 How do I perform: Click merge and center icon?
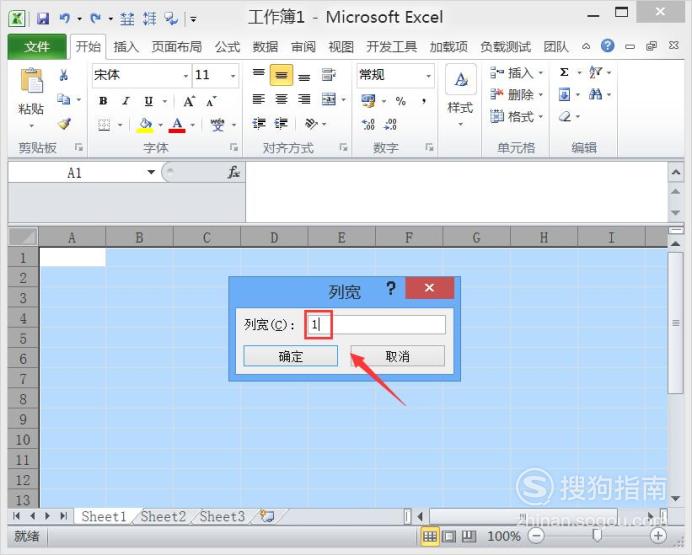(x=329, y=99)
